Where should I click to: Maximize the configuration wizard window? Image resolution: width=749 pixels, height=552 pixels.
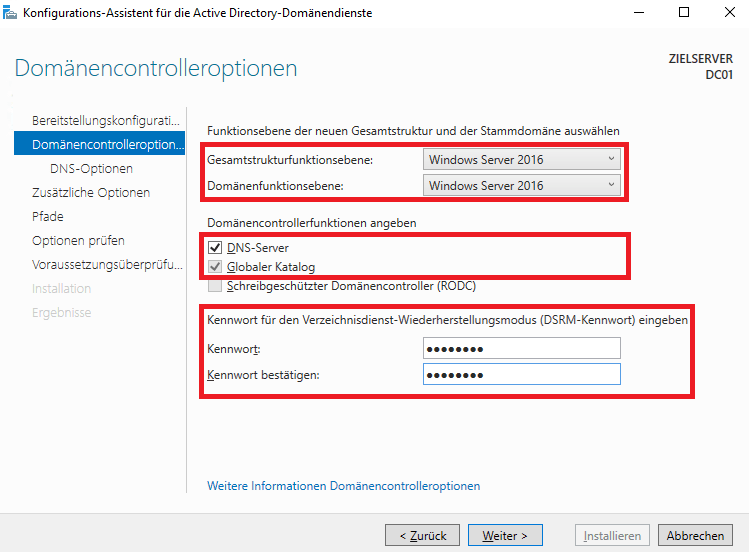tap(684, 13)
